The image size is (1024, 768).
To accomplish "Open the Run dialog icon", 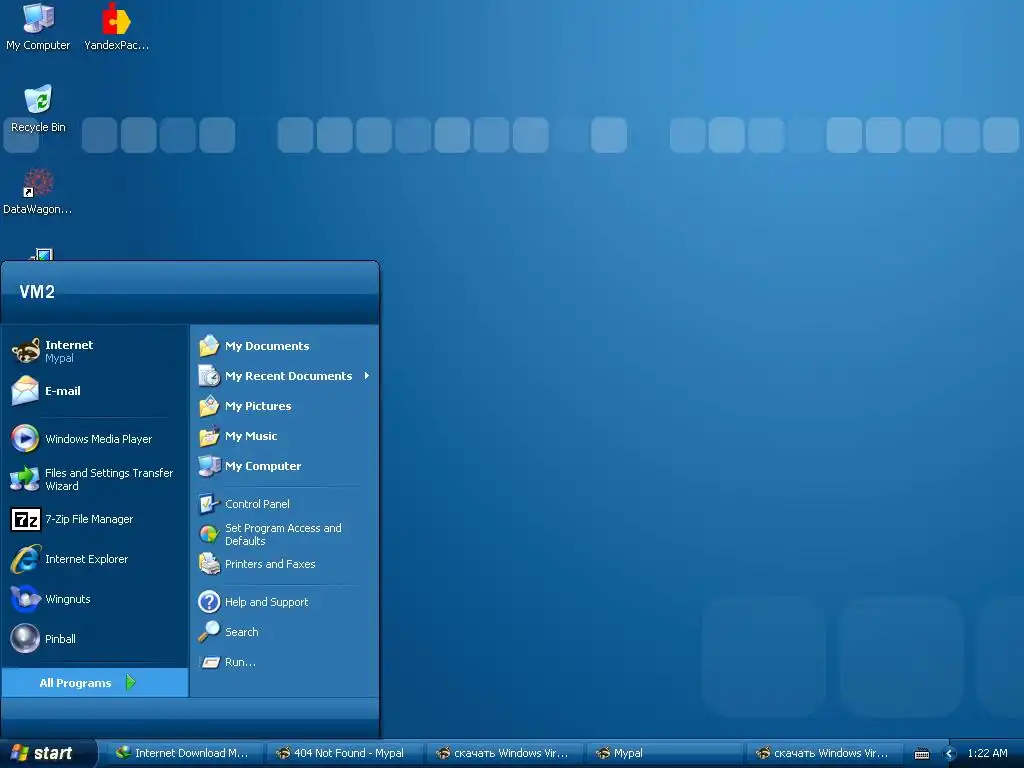I will pyautogui.click(x=209, y=662).
